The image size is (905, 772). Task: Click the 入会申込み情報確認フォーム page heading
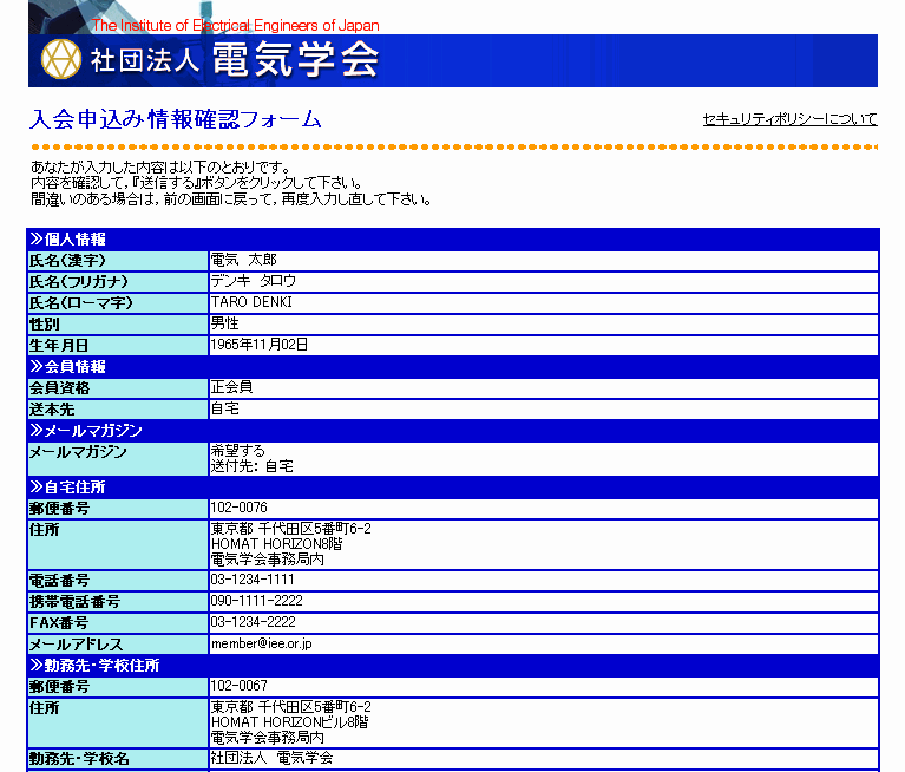[x=175, y=120]
